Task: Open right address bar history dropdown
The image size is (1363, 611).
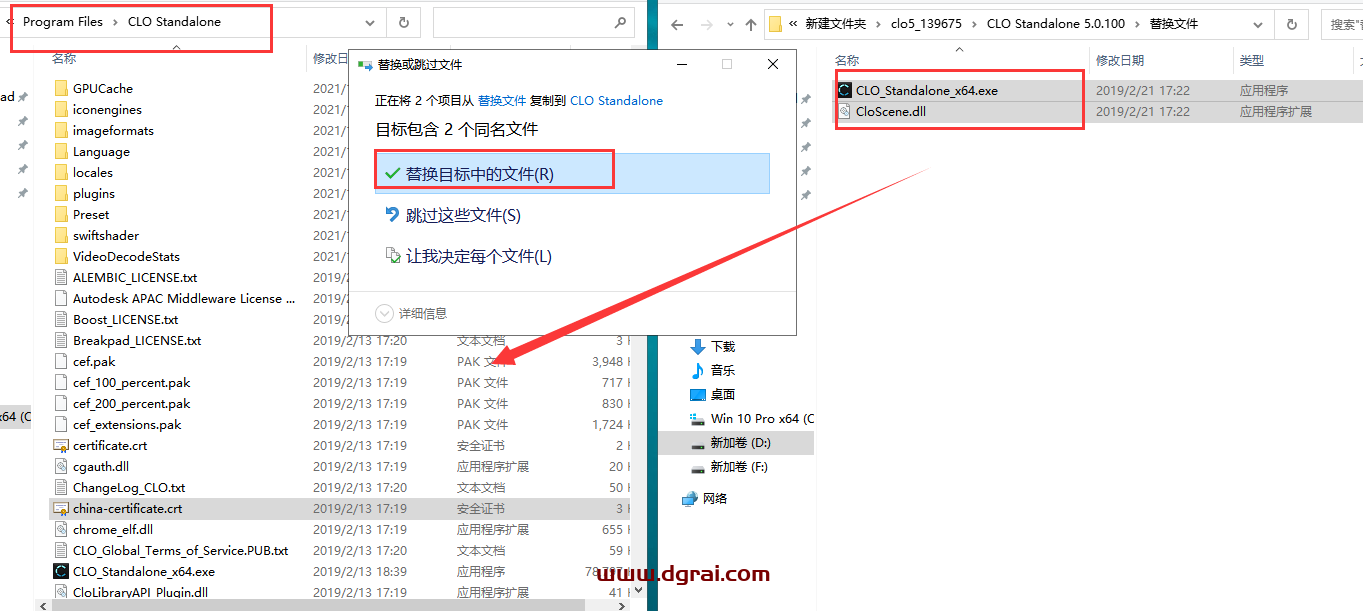Action: click(x=1259, y=24)
